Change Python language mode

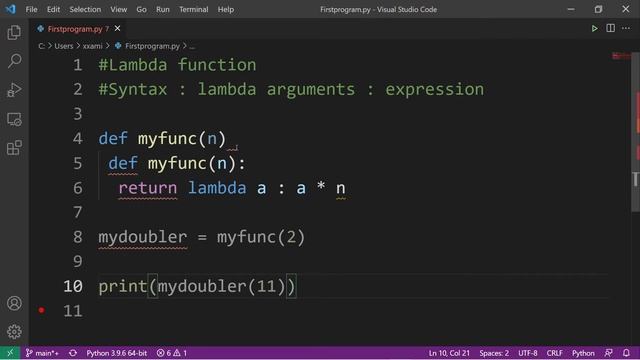click(x=583, y=353)
